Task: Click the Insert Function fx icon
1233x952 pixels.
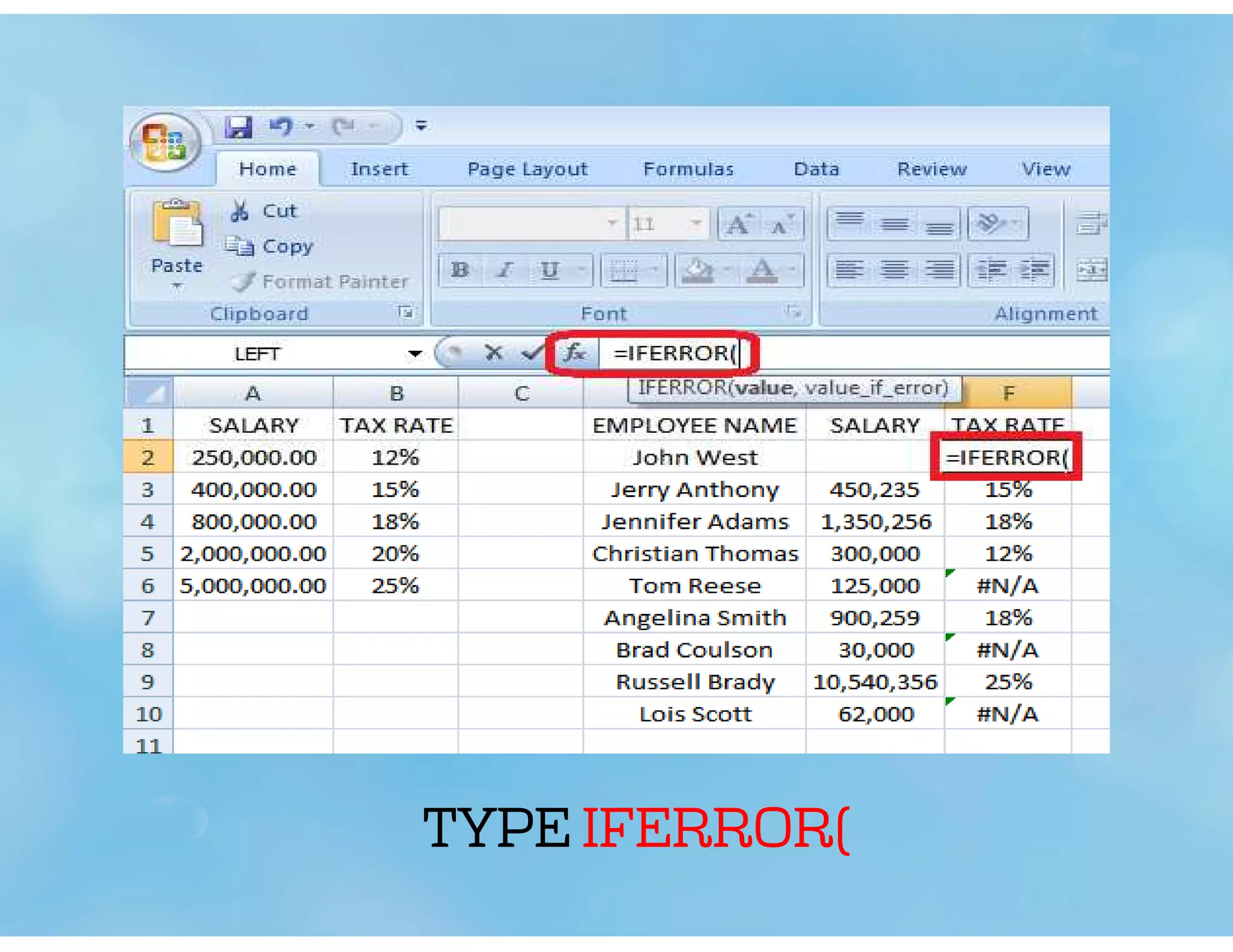Action: [x=574, y=353]
